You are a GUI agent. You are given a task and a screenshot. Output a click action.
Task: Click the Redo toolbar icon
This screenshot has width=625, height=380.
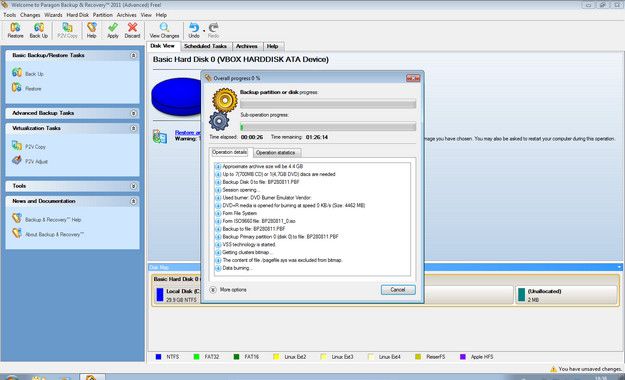click(x=214, y=30)
